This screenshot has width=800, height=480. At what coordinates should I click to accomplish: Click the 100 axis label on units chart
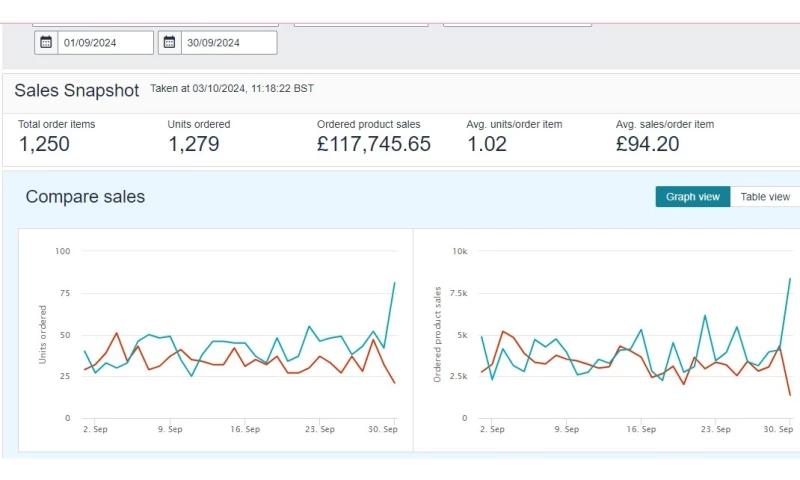coord(62,251)
